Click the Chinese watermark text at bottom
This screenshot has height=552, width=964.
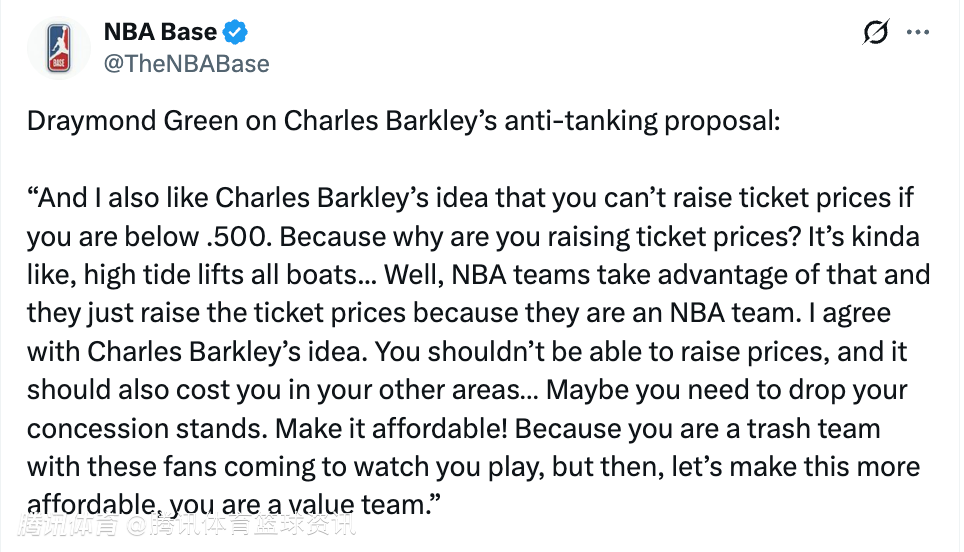pos(185,524)
